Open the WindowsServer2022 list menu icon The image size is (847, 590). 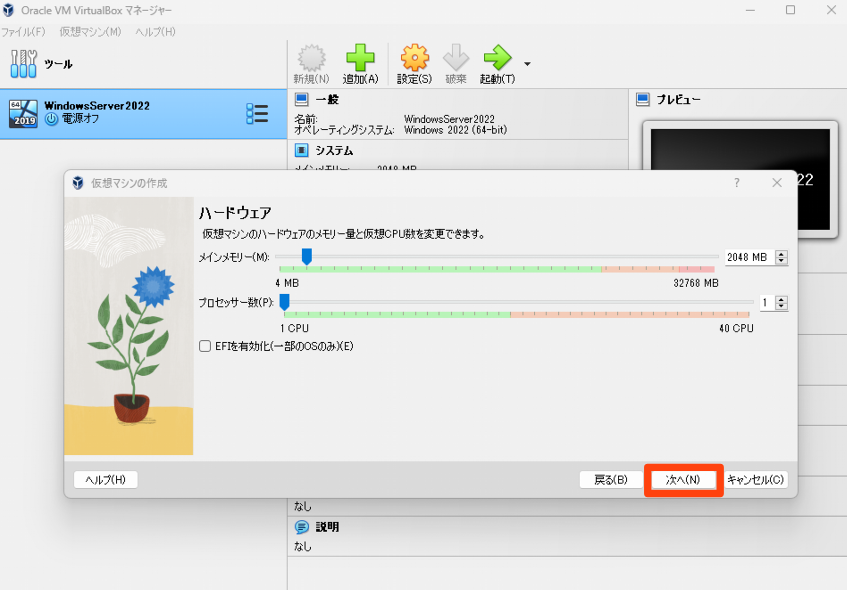point(257,113)
